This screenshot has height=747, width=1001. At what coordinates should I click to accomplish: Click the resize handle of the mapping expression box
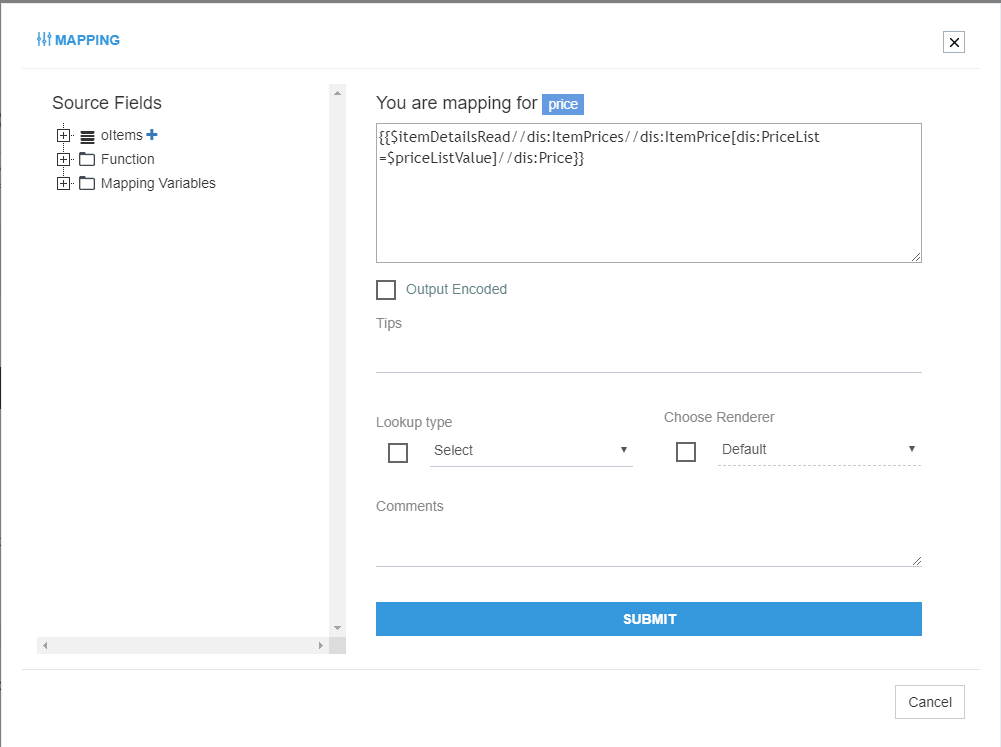[x=916, y=256]
